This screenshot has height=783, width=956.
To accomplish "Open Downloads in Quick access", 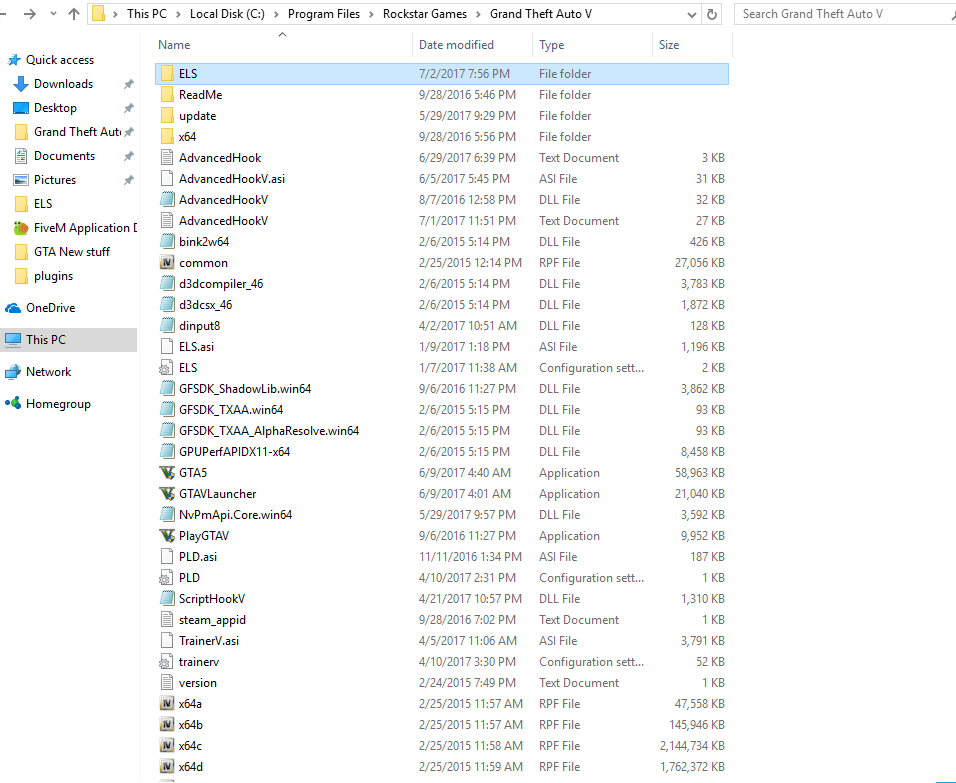I will click(63, 84).
